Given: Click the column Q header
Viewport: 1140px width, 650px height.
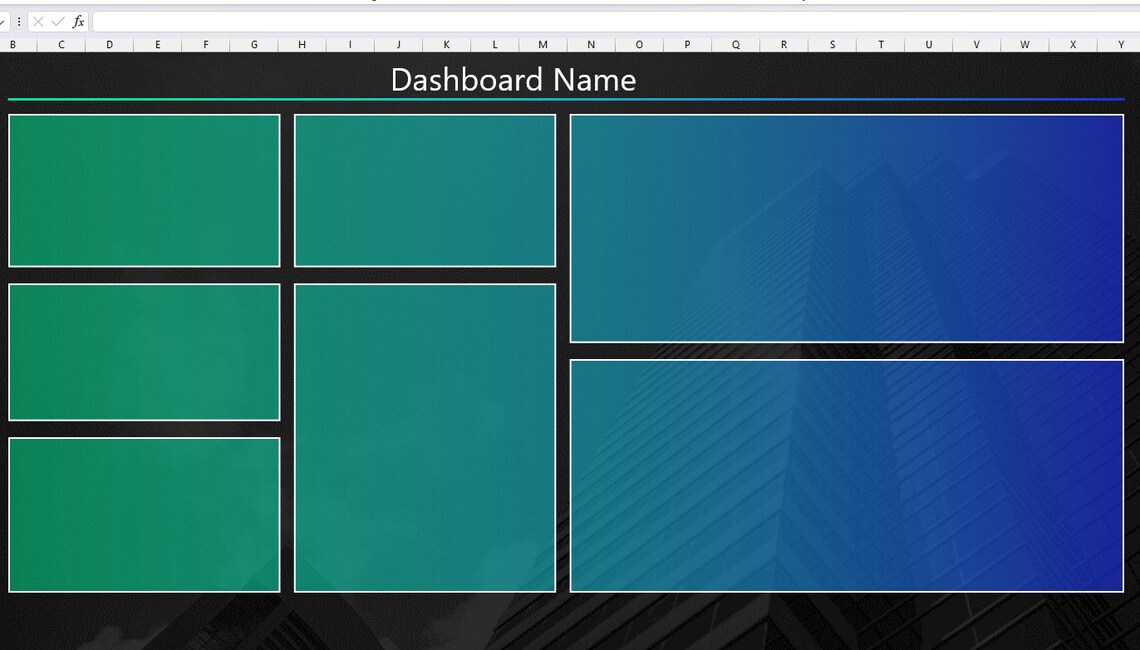Looking at the screenshot, I should pos(735,44).
